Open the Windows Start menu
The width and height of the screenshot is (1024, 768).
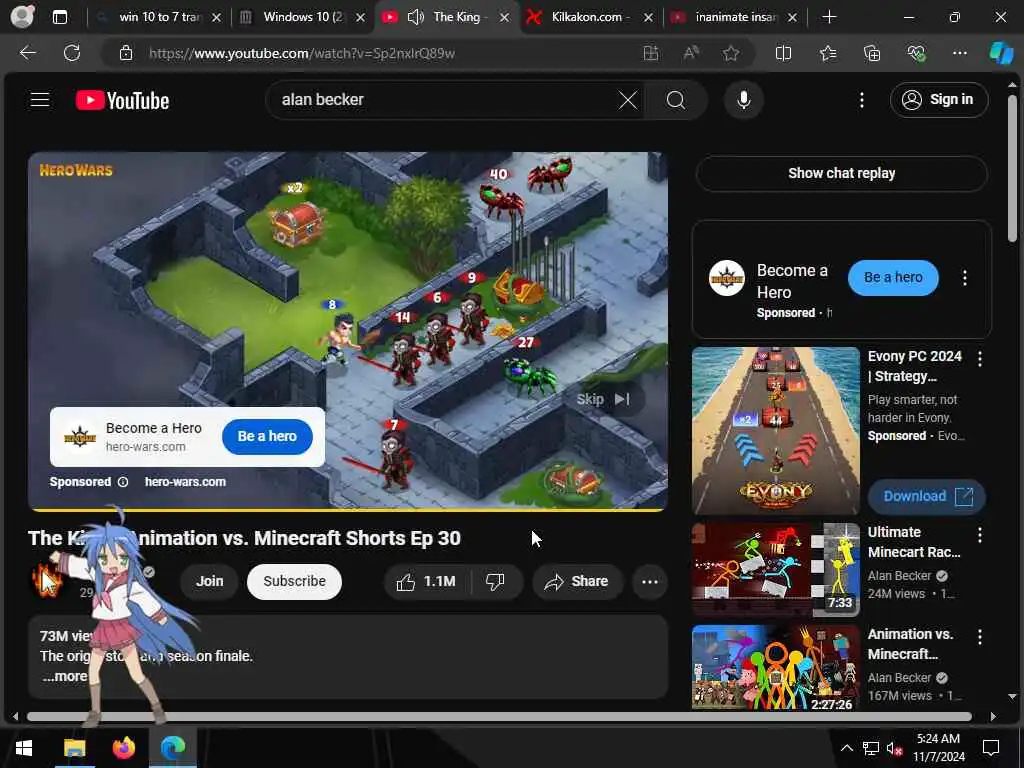coord(24,748)
